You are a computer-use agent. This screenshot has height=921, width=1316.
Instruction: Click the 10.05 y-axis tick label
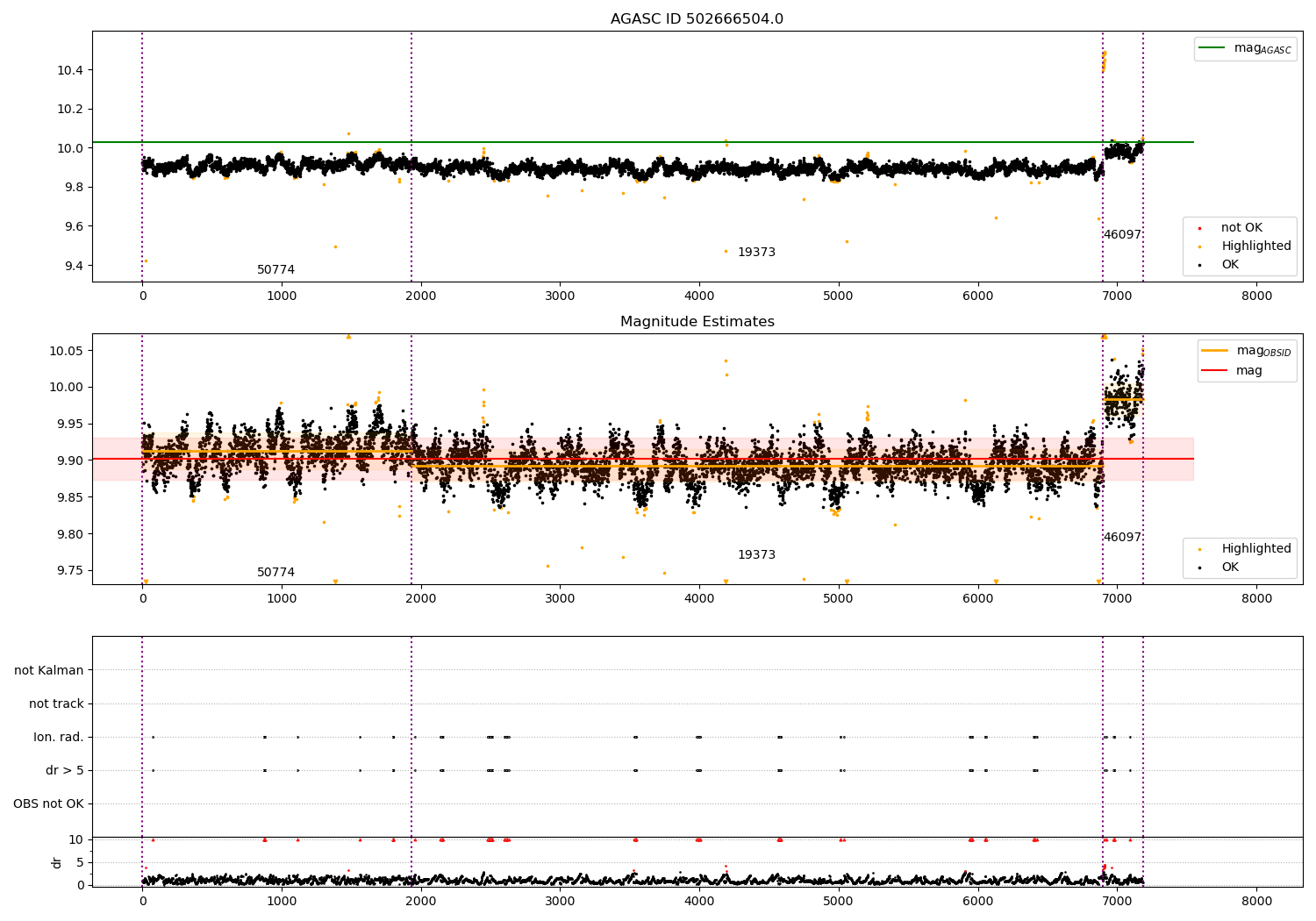click(x=66, y=351)
